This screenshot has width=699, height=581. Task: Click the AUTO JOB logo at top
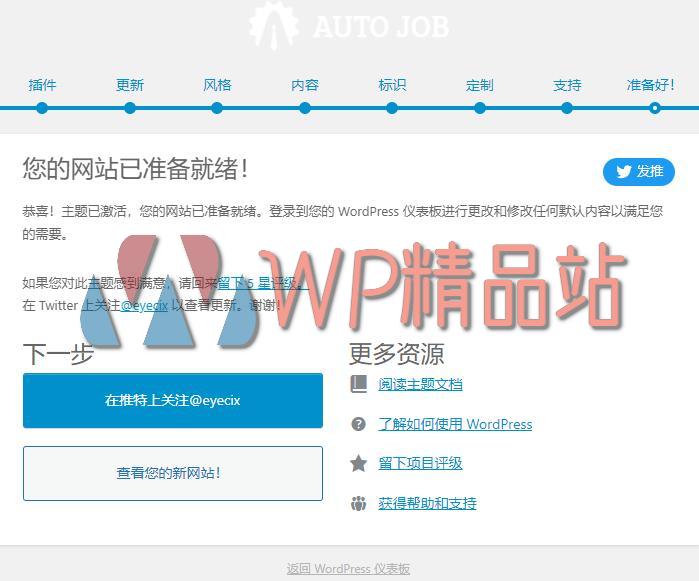[349, 25]
